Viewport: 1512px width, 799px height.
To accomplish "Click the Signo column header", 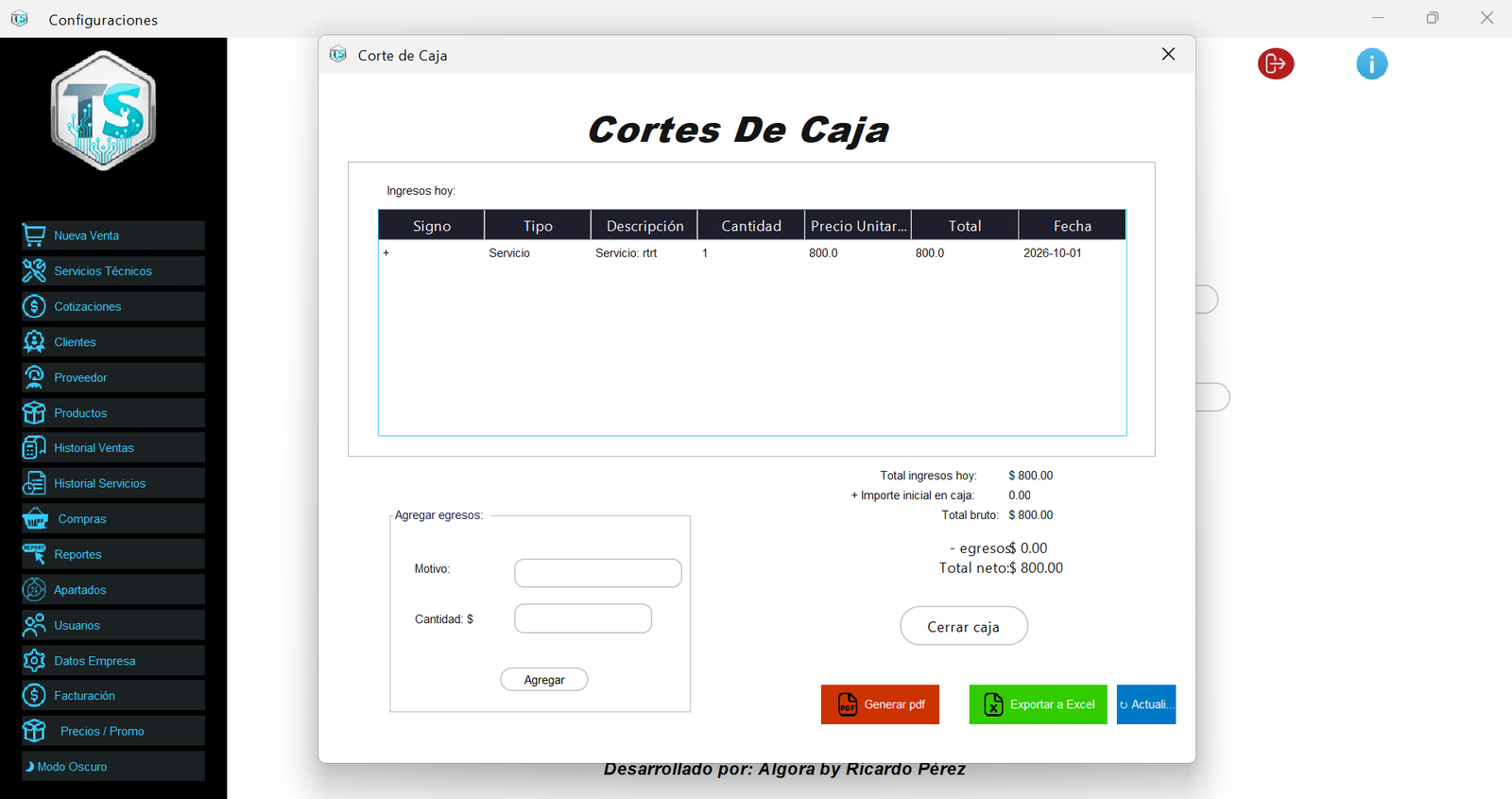I will pyautogui.click(x=432, y=226).
